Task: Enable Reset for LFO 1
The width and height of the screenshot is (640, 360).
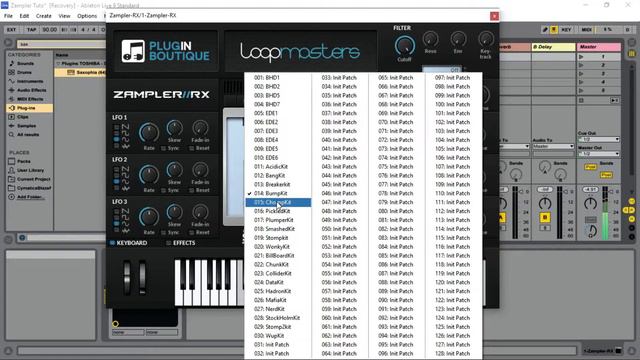Action: click(x=191, y=148)
